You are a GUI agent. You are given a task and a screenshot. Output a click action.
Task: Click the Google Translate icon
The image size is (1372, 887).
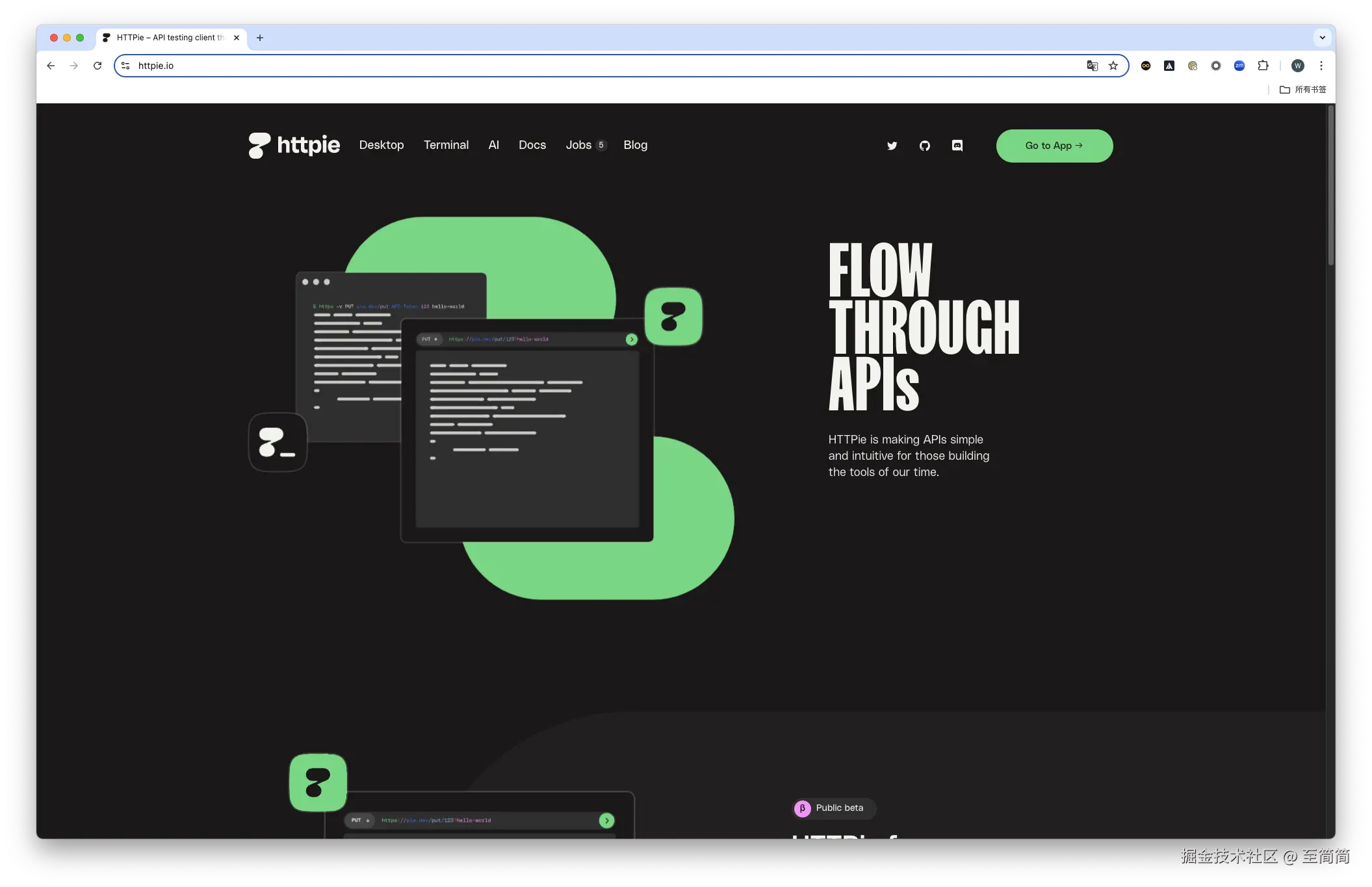[1092, 66]
